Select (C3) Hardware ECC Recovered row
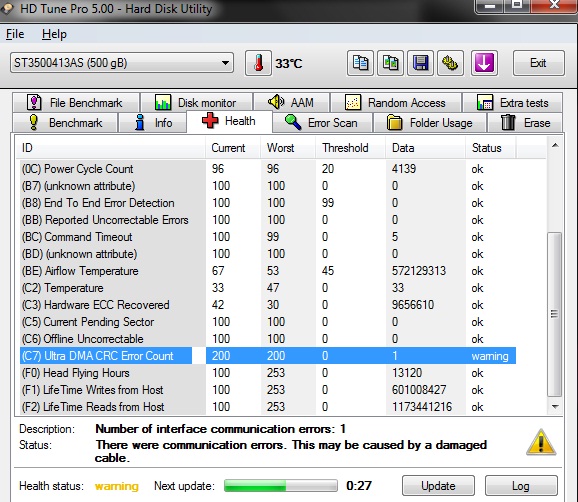This screenshot has height=502, width=578. [x=268, y=305]
